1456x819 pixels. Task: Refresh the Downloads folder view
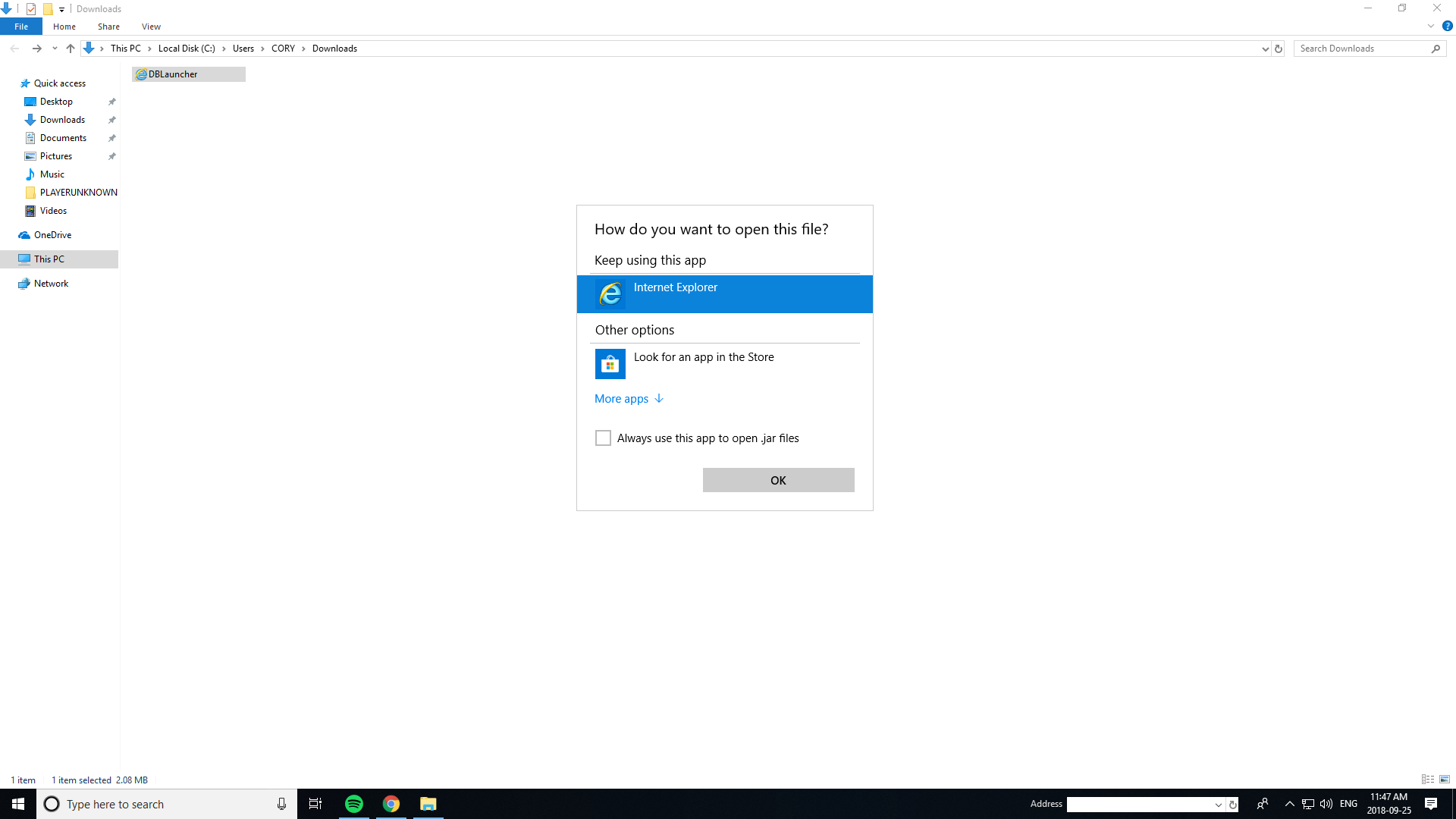[x=1279, y=49]
